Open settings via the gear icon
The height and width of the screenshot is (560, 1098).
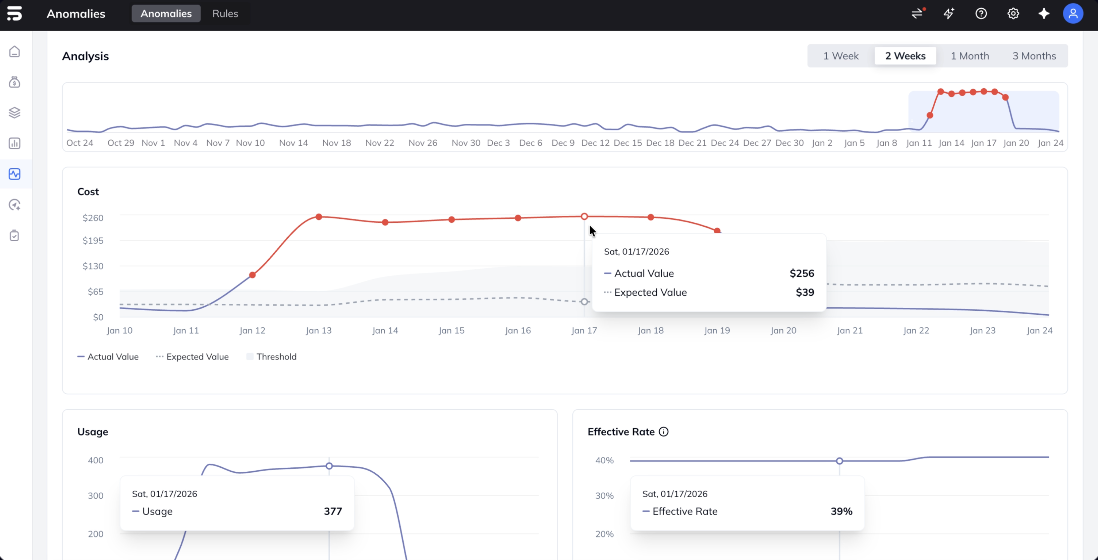(x=1013, y=14)
